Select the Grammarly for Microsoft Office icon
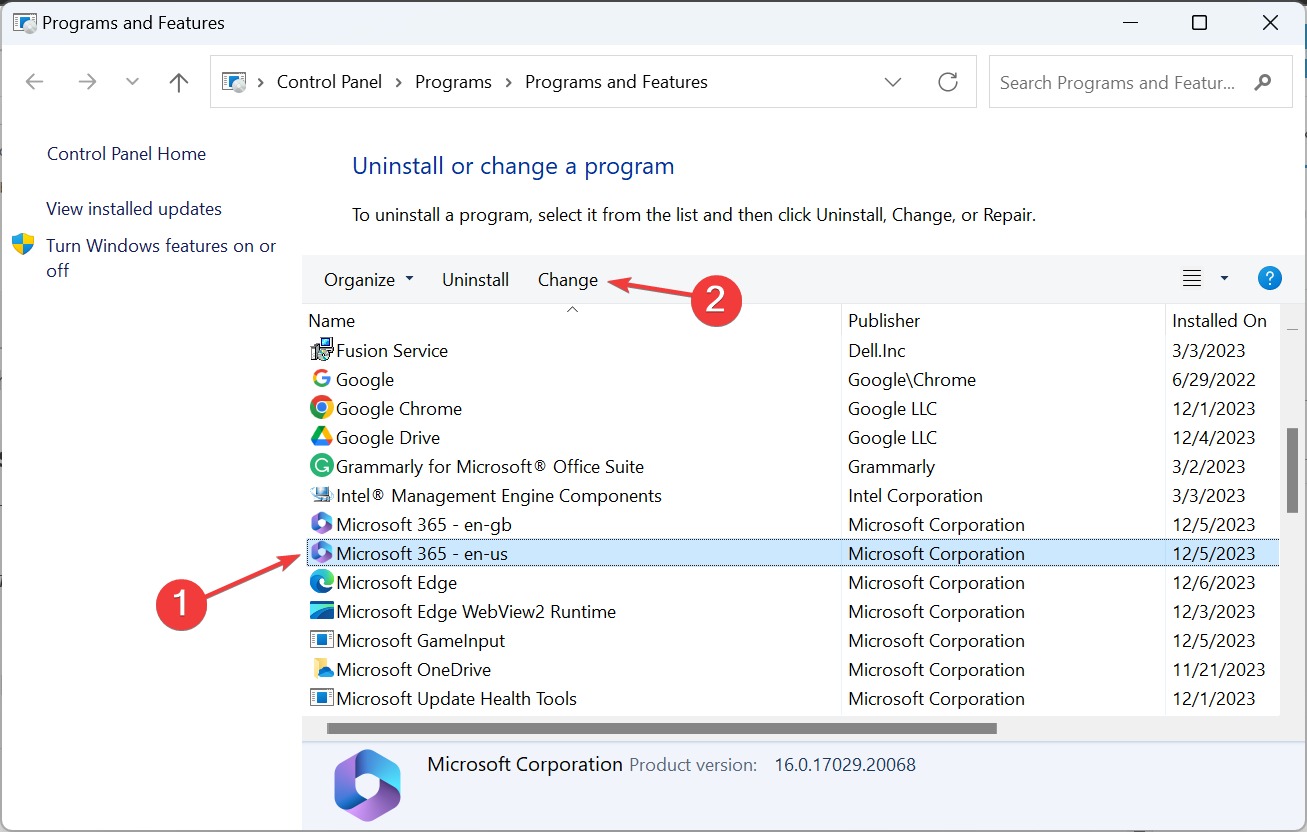This screenshot has width=1307, height=832. (322, 466)
